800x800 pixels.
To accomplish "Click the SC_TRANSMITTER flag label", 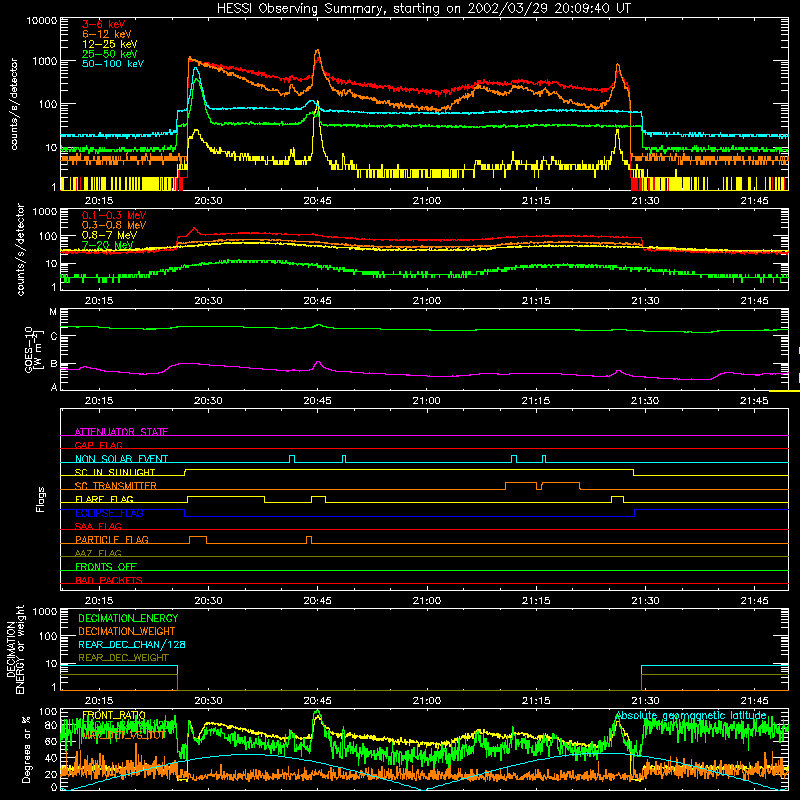I will coord(116,485).
